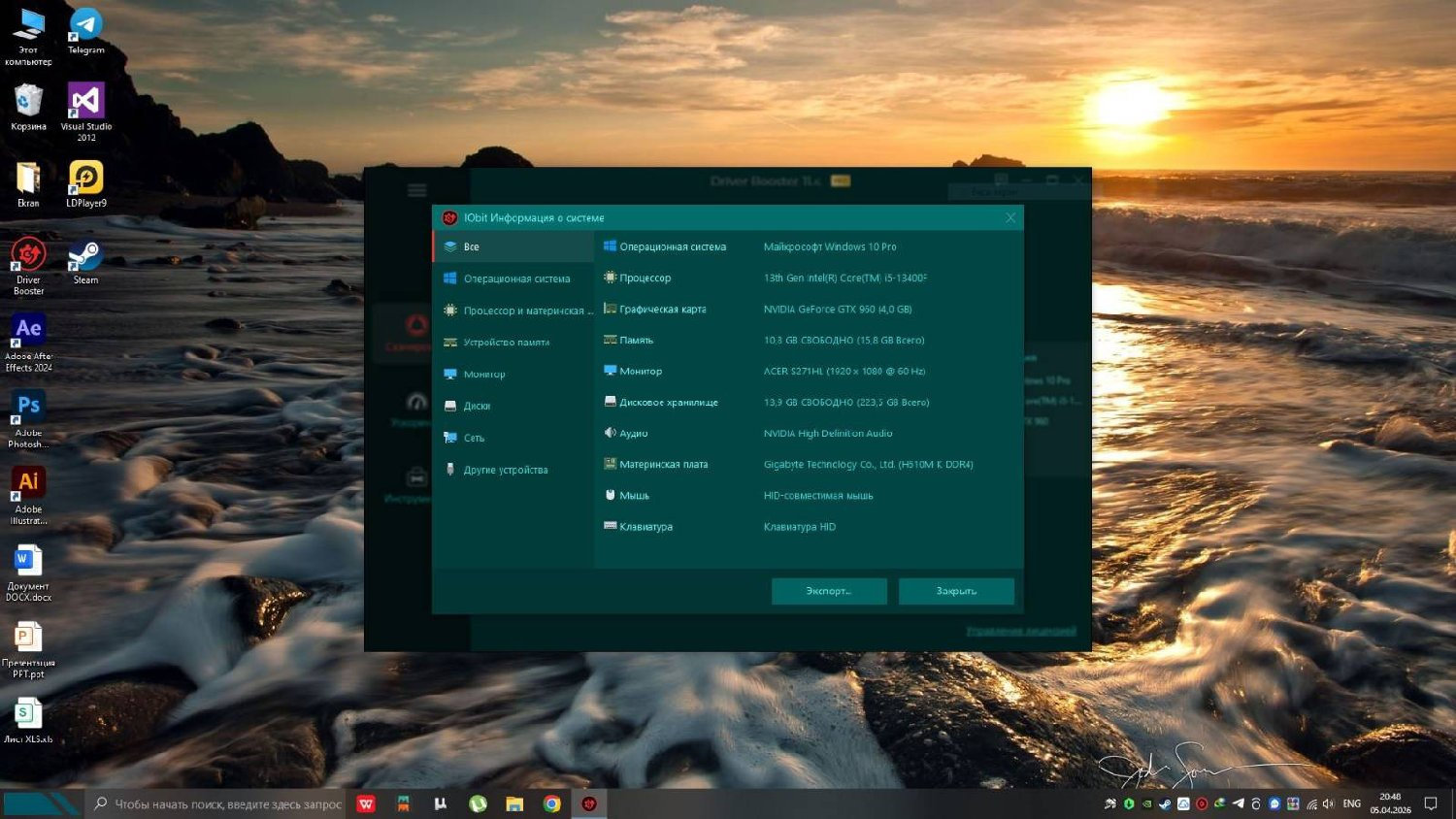Open 'Операционная система' sidebar section
Image resolution: width=1456 pixels, height=819 pixels.
[515, 278]
